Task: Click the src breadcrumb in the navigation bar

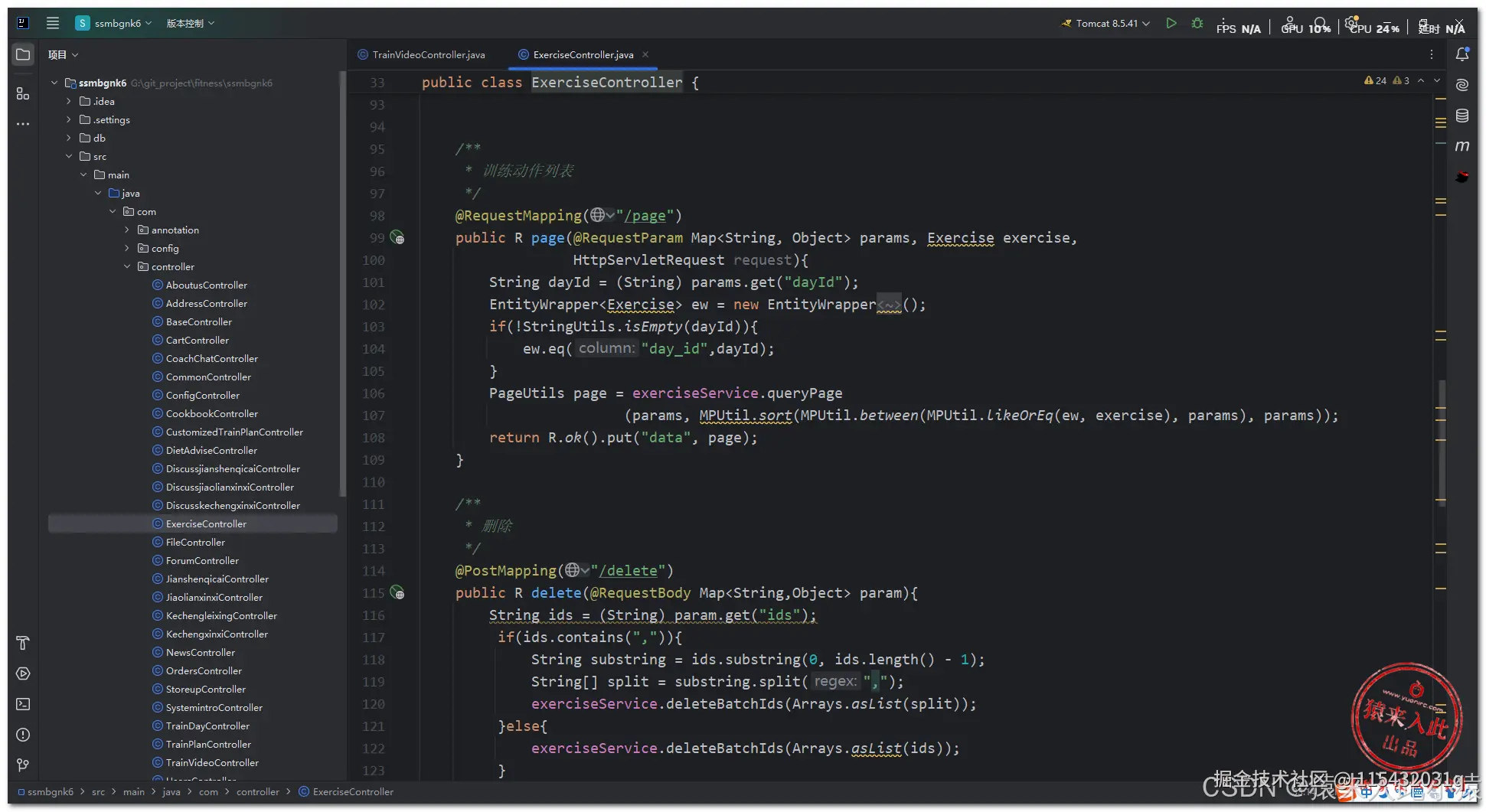Action: (x=98, y=791)
